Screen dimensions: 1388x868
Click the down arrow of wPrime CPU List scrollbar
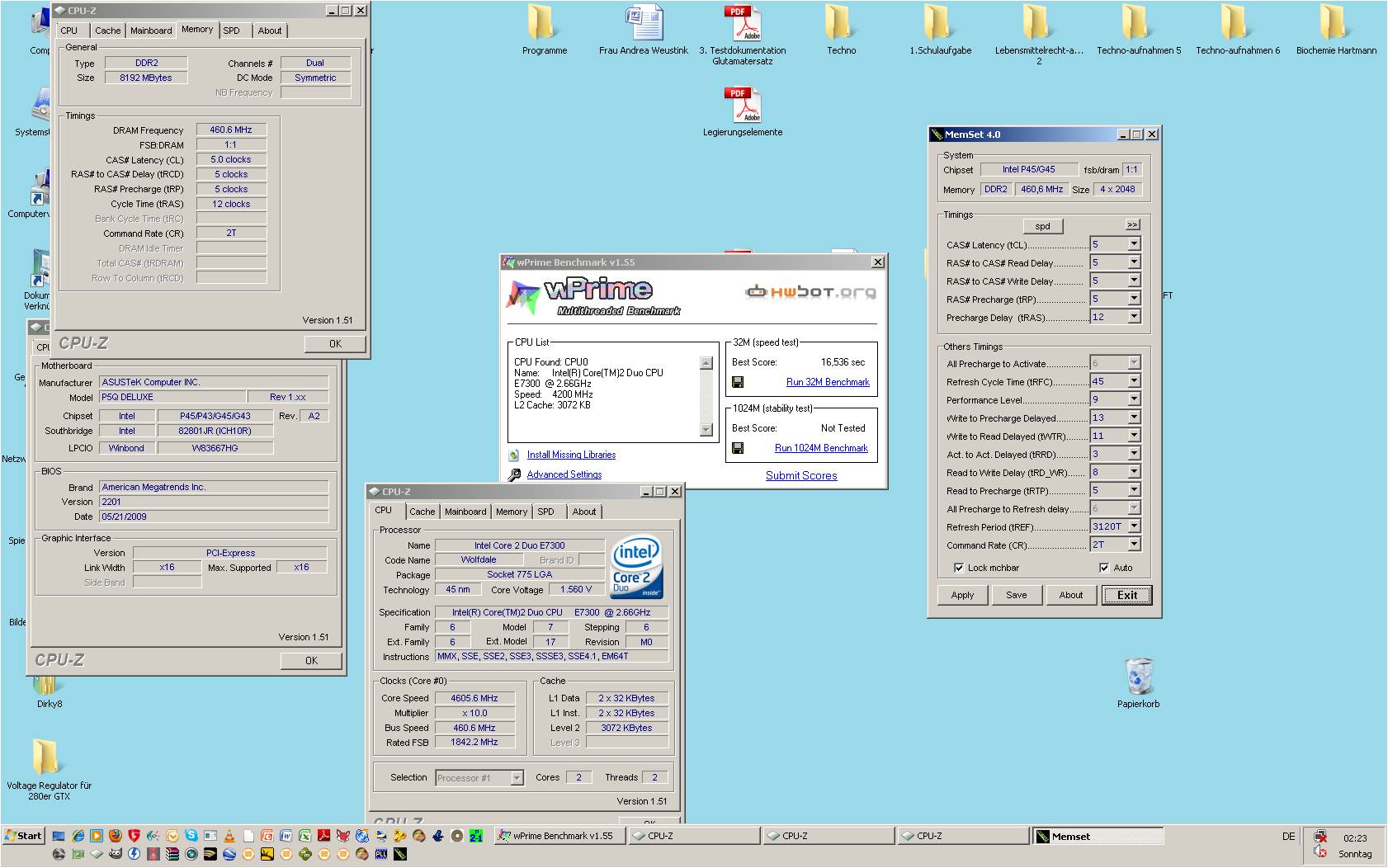(706, 429)
